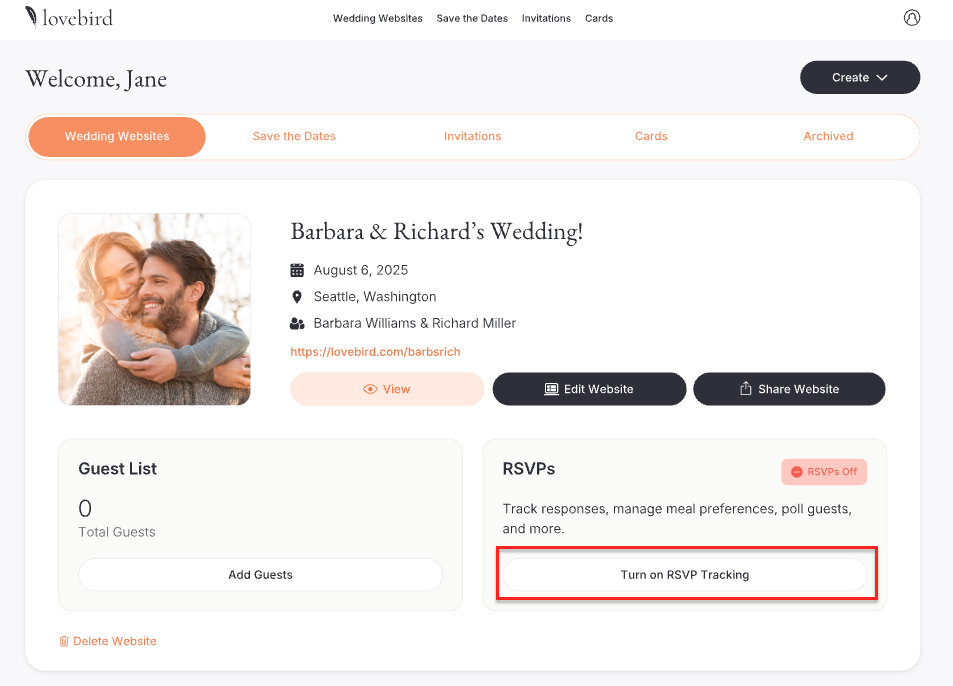
Task: Click the Barbara Williams & Richard Miller text
Action: (x=415, y=323)
